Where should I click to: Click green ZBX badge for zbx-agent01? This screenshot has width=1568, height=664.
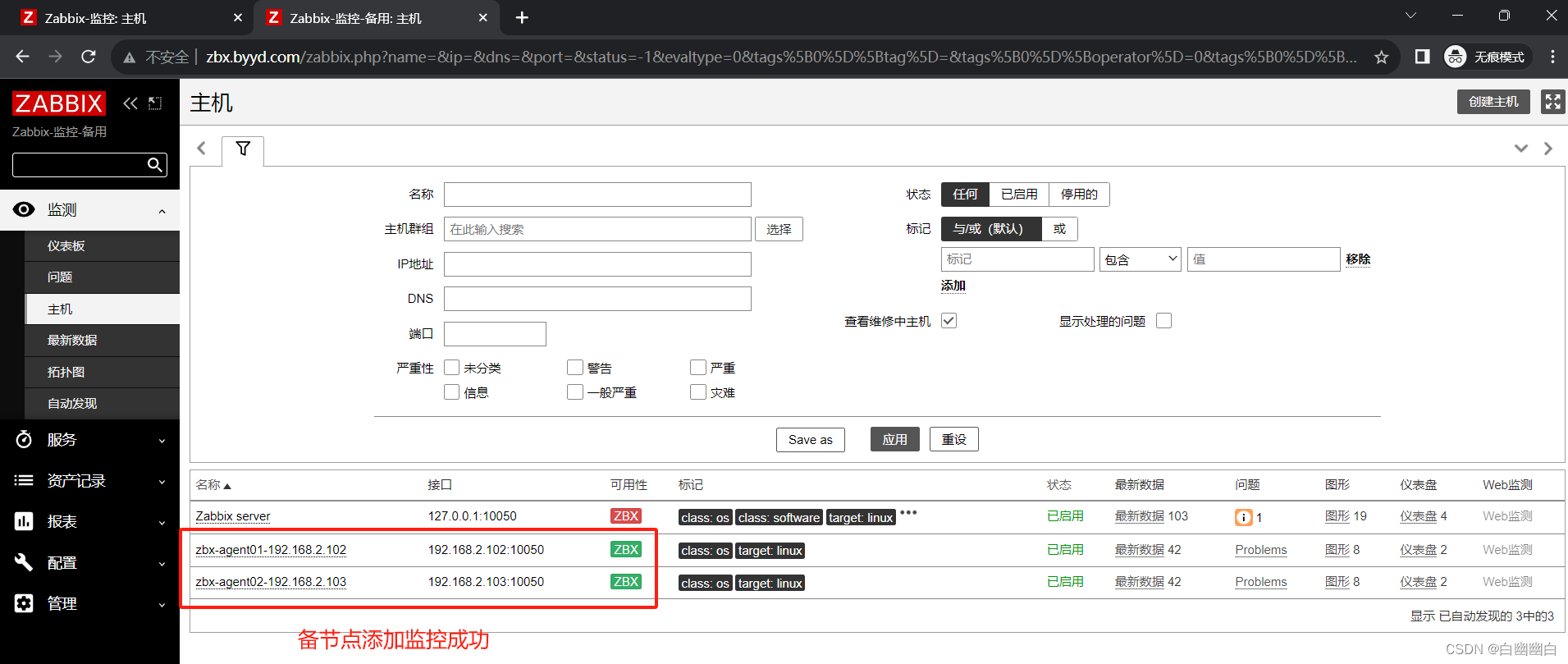(626, 550)
